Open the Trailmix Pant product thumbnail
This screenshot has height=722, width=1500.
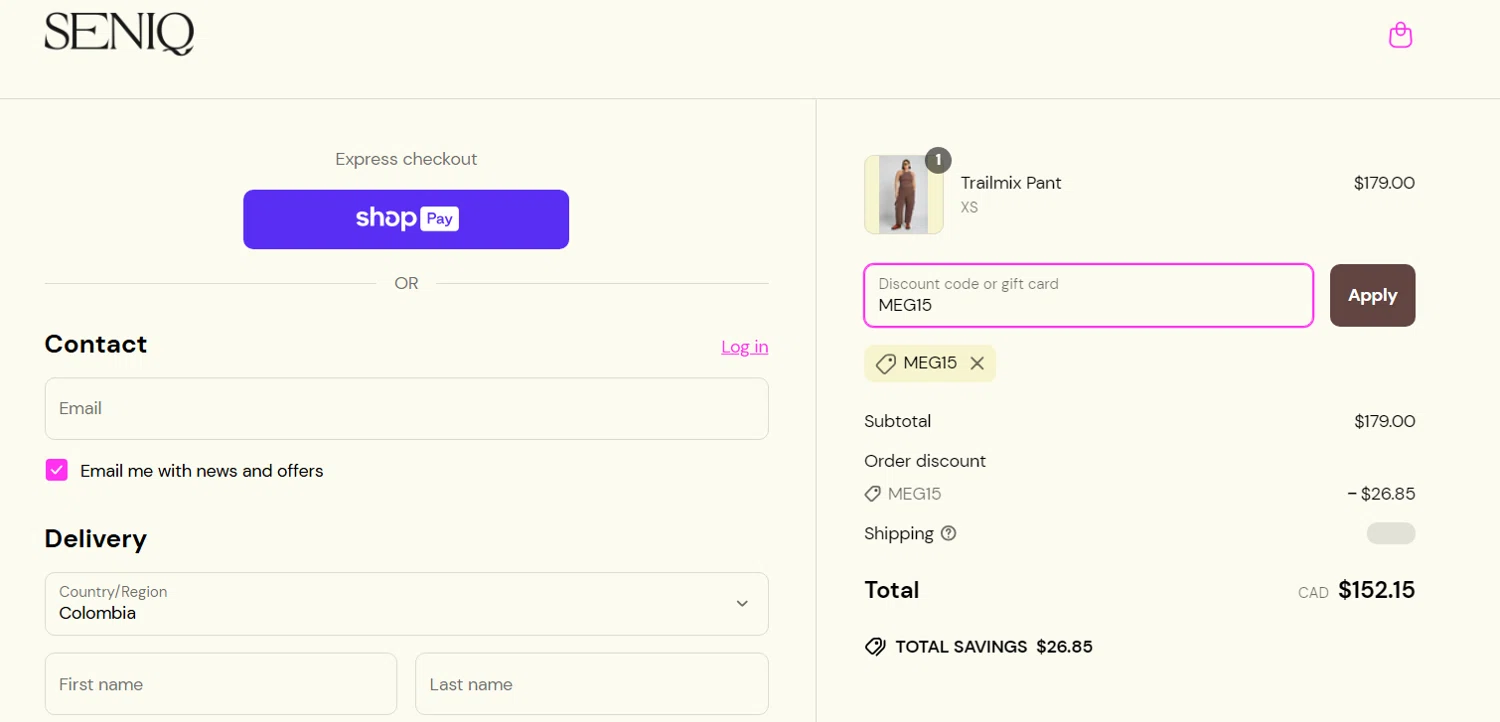click(904, 194)
